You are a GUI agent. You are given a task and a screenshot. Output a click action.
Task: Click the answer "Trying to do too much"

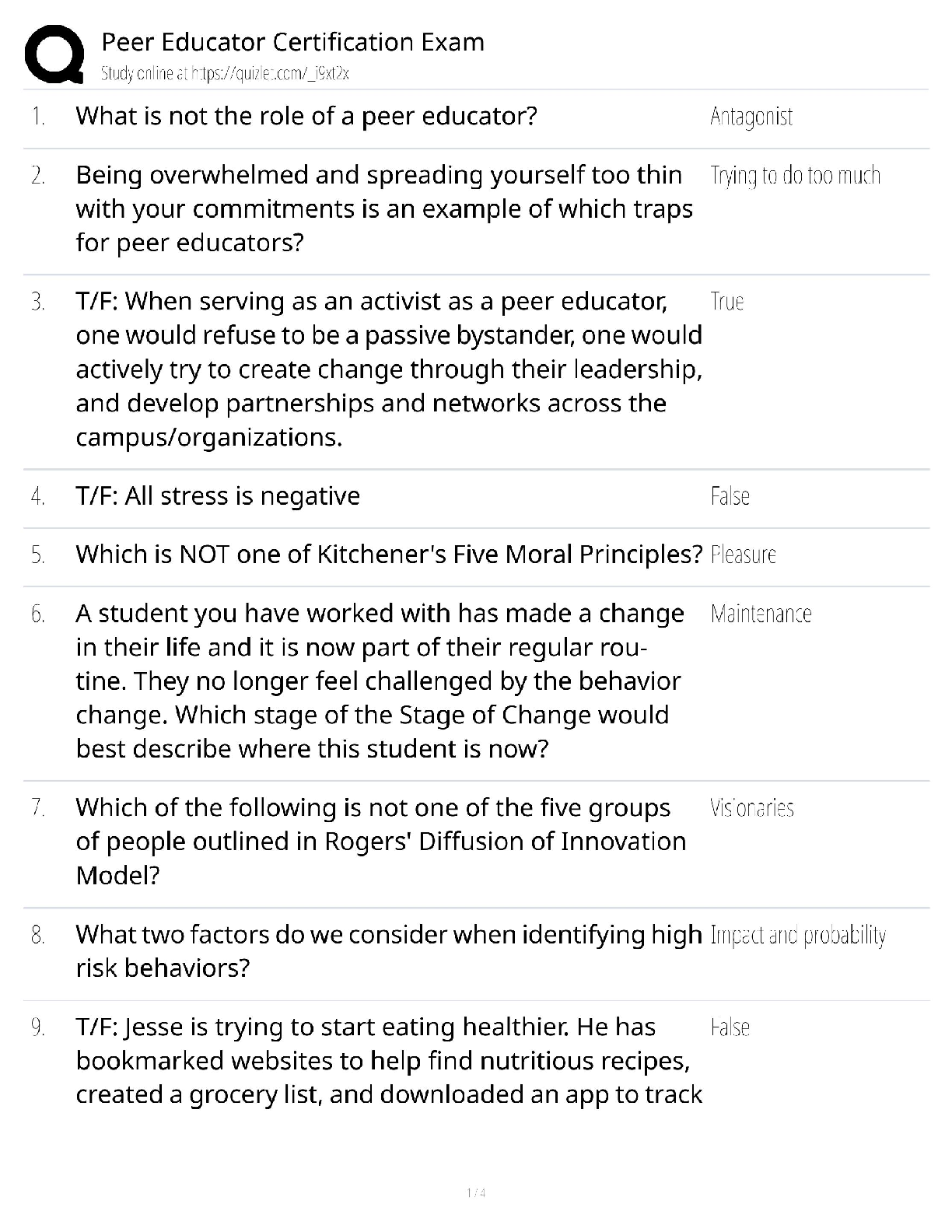(795, 176)
